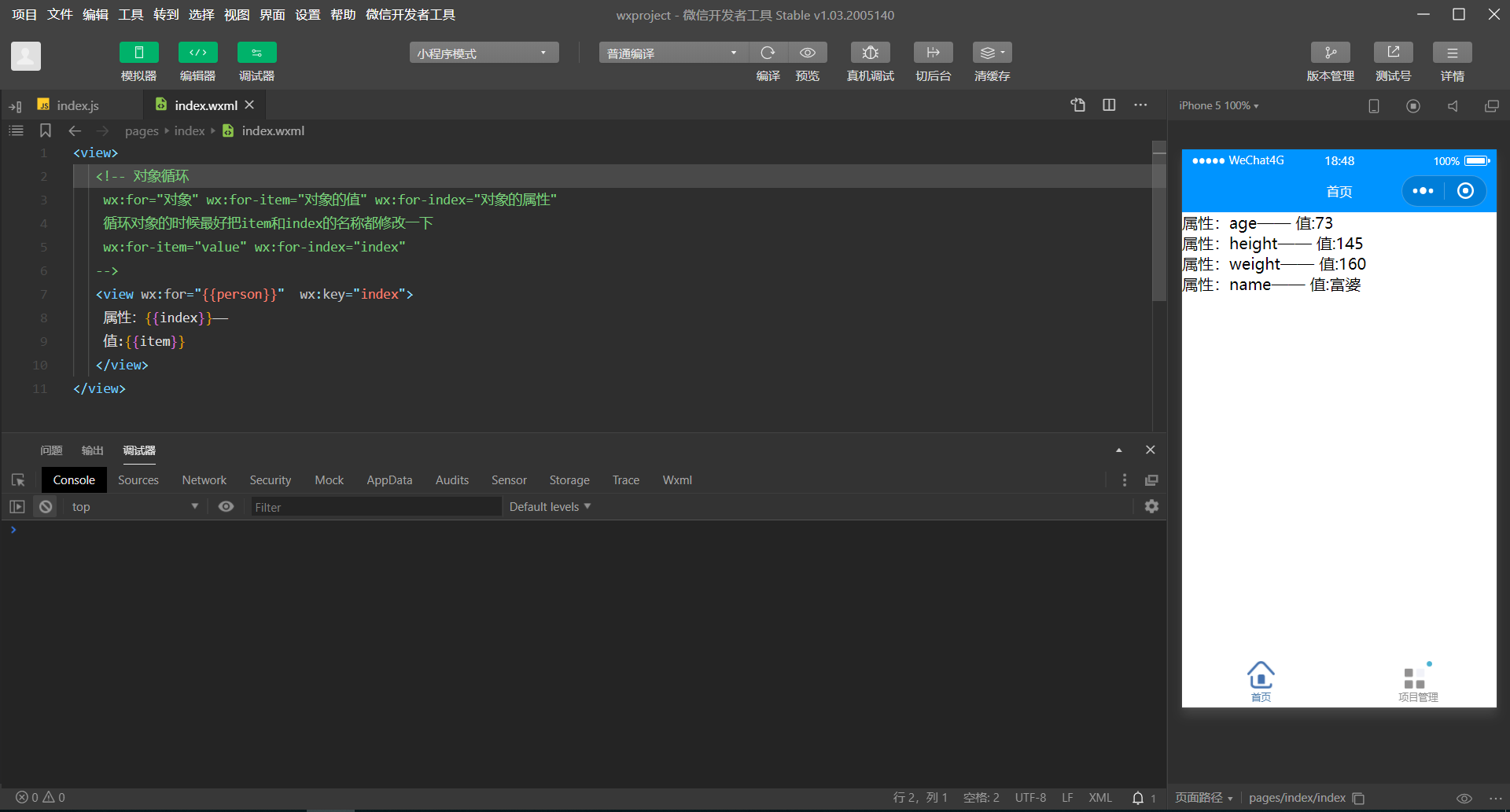Detach the simulator window icon
The height and width of the screenshot is (812, 1510).
point(1491,105)
